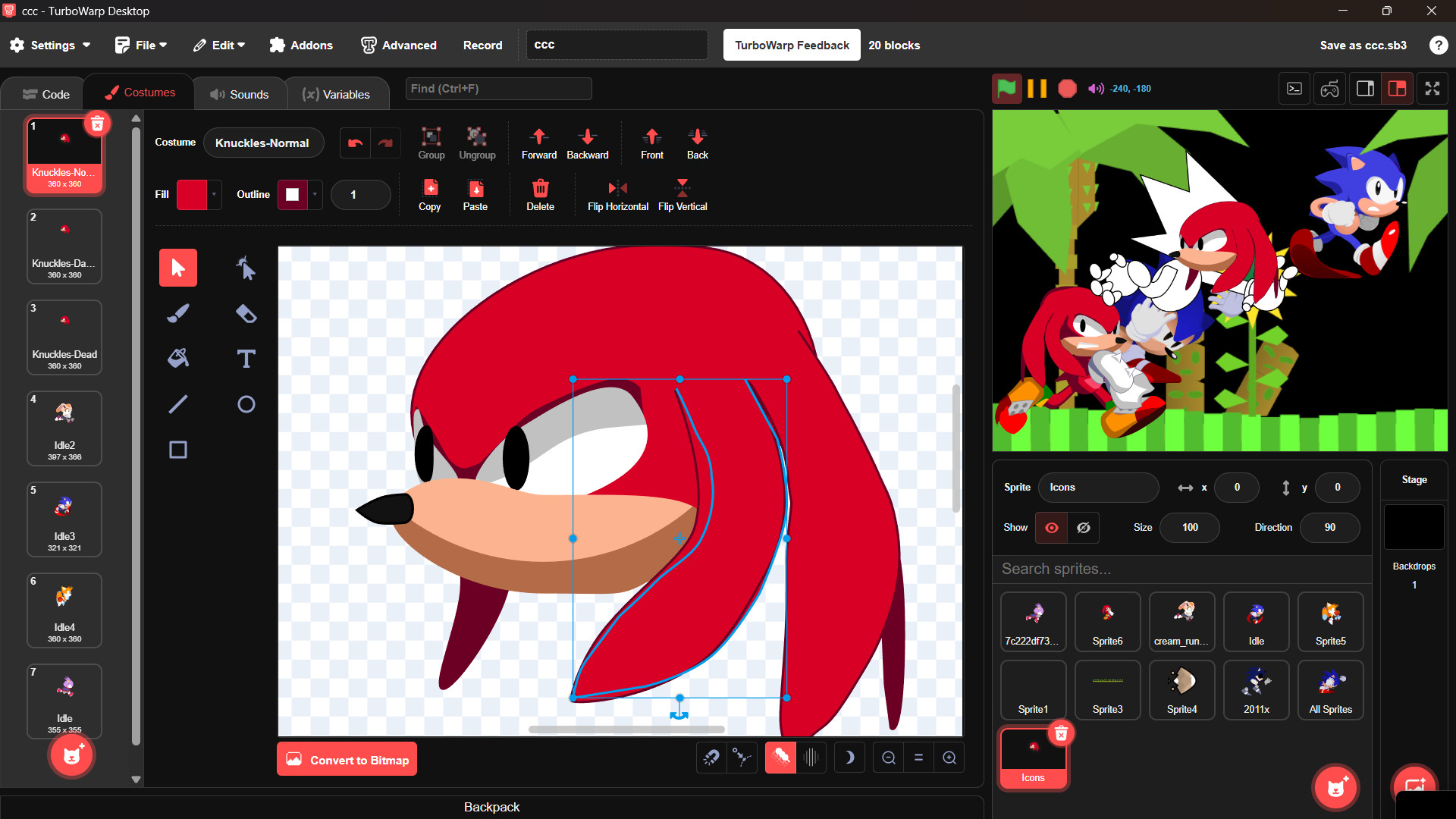Select the Circle tool
1456x819 pixels.
(246, 404)
